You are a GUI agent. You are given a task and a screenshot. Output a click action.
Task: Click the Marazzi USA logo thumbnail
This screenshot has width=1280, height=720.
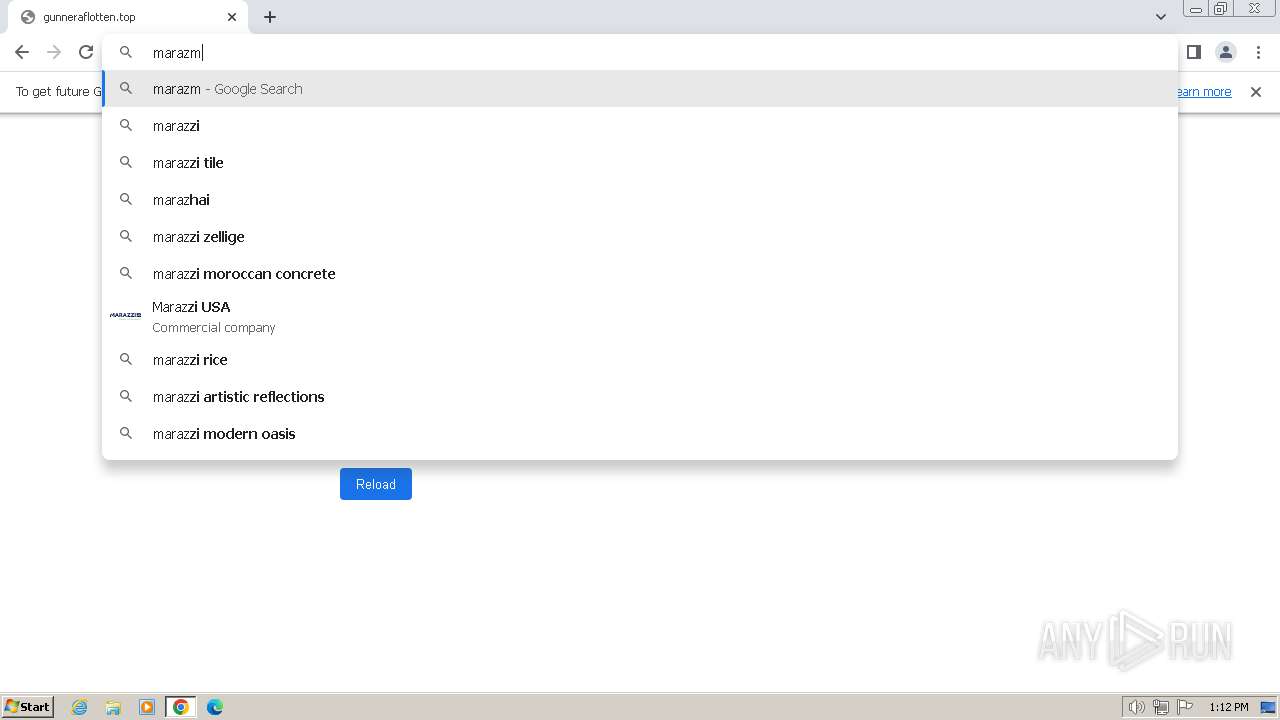tap(125, 315)
